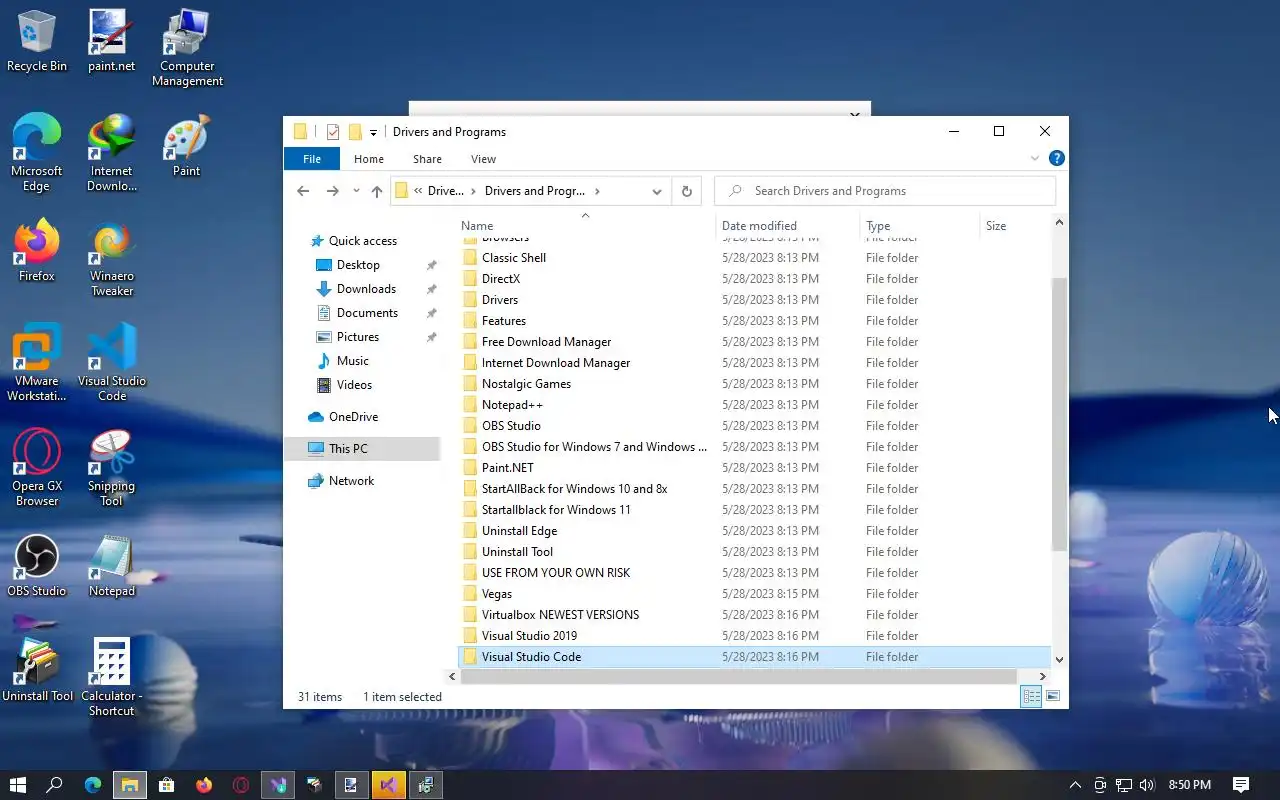The width and height of the screenshot is (1280, 800).
Task: Click the vertical scrollbar thumb in file list
Action: coord(1059,414)
